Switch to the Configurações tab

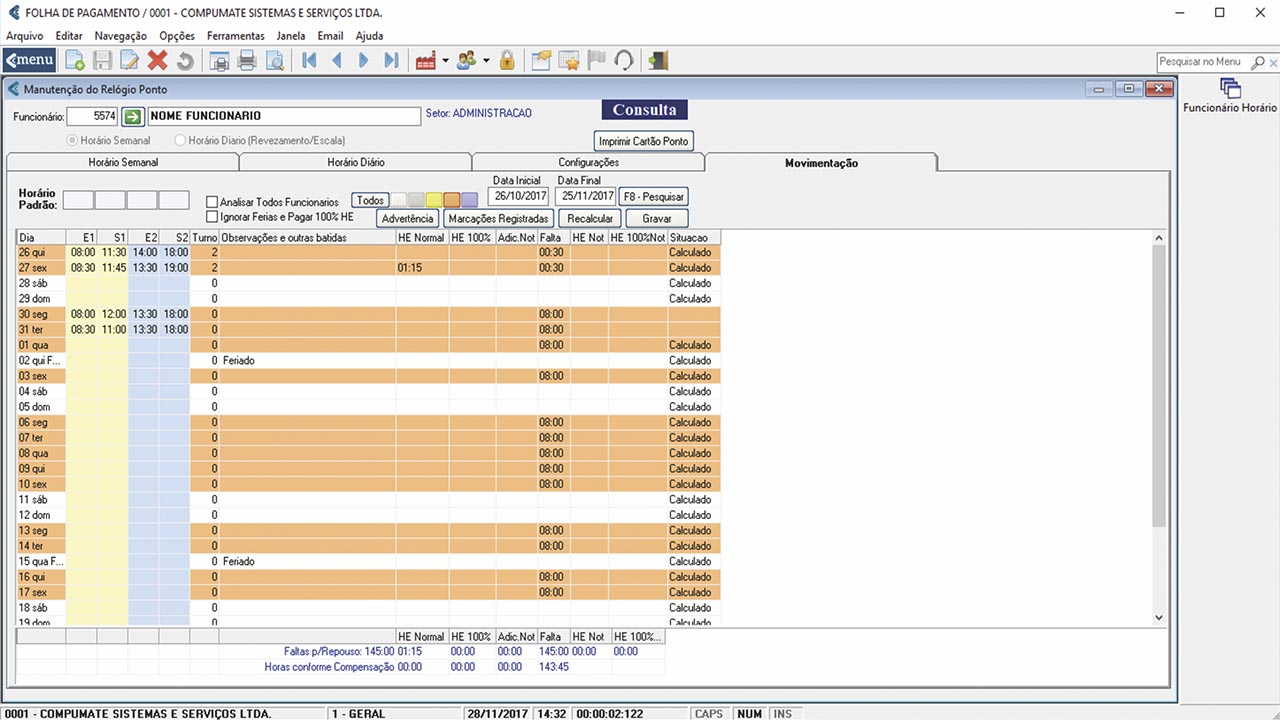[x=588, y=162]
